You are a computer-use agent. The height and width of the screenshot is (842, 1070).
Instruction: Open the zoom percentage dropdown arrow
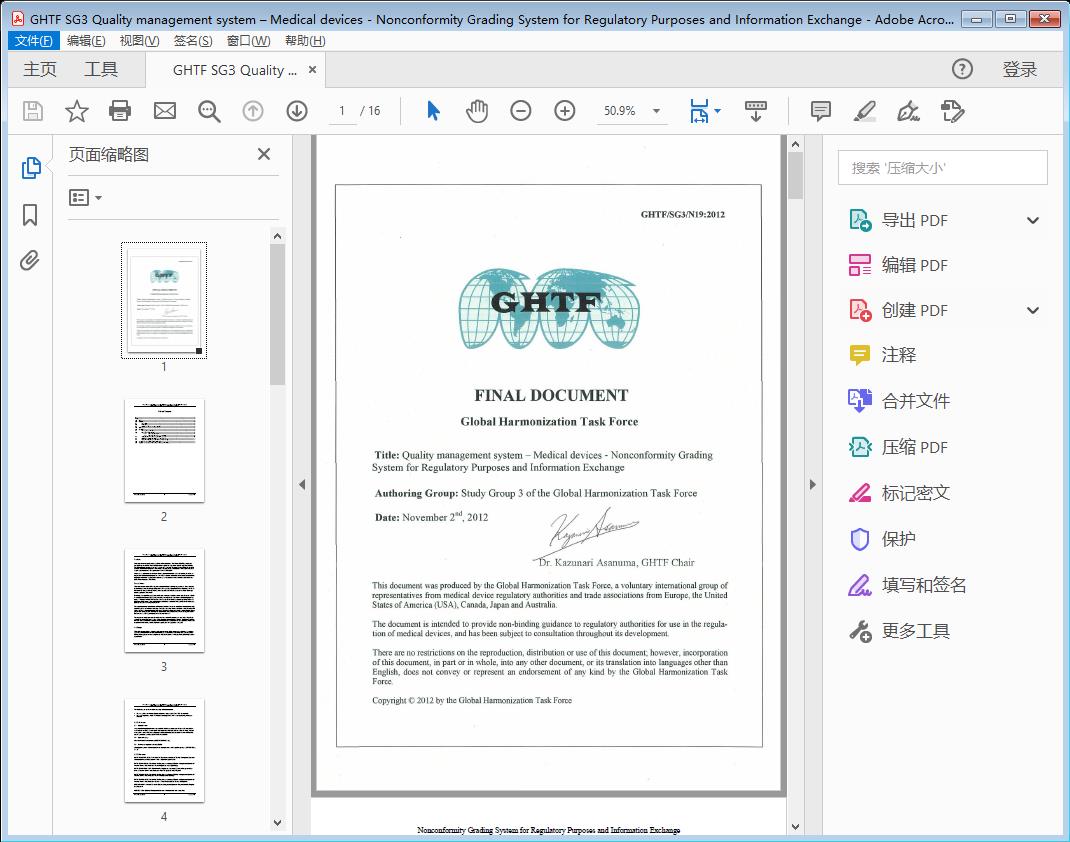[x=656, y=111]
